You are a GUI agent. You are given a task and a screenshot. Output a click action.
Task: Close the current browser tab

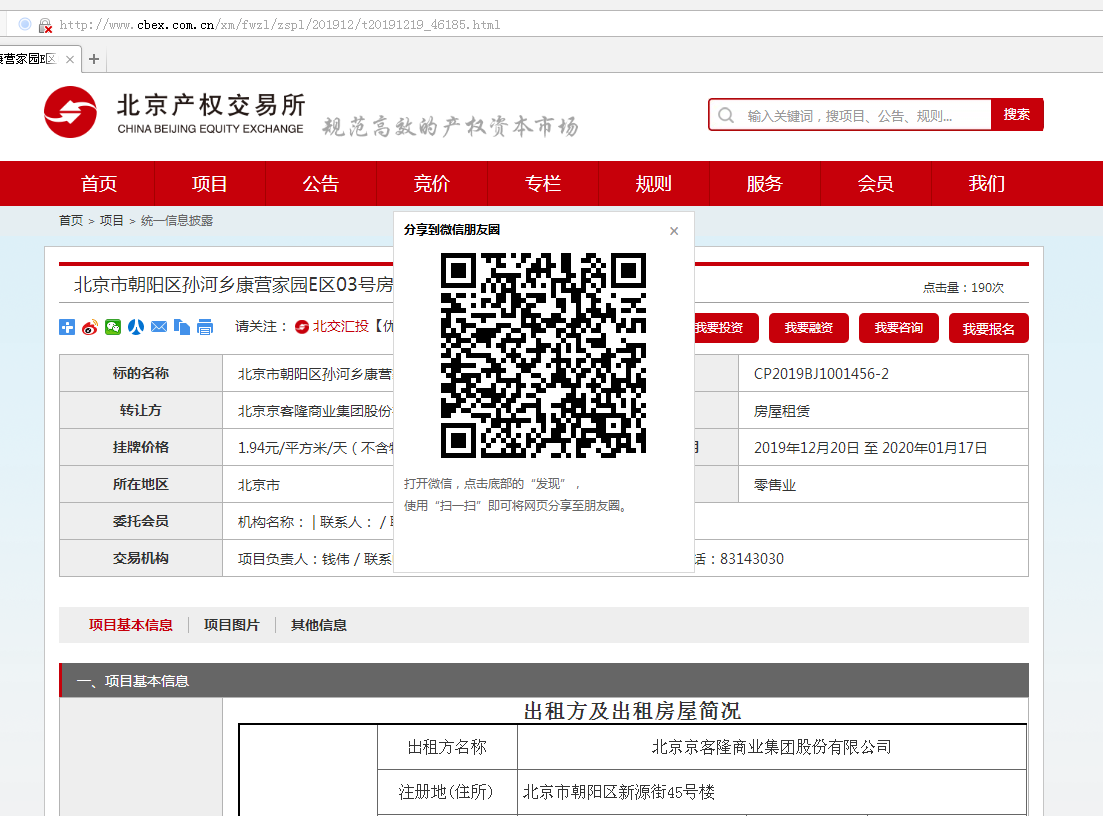point(70,59)
